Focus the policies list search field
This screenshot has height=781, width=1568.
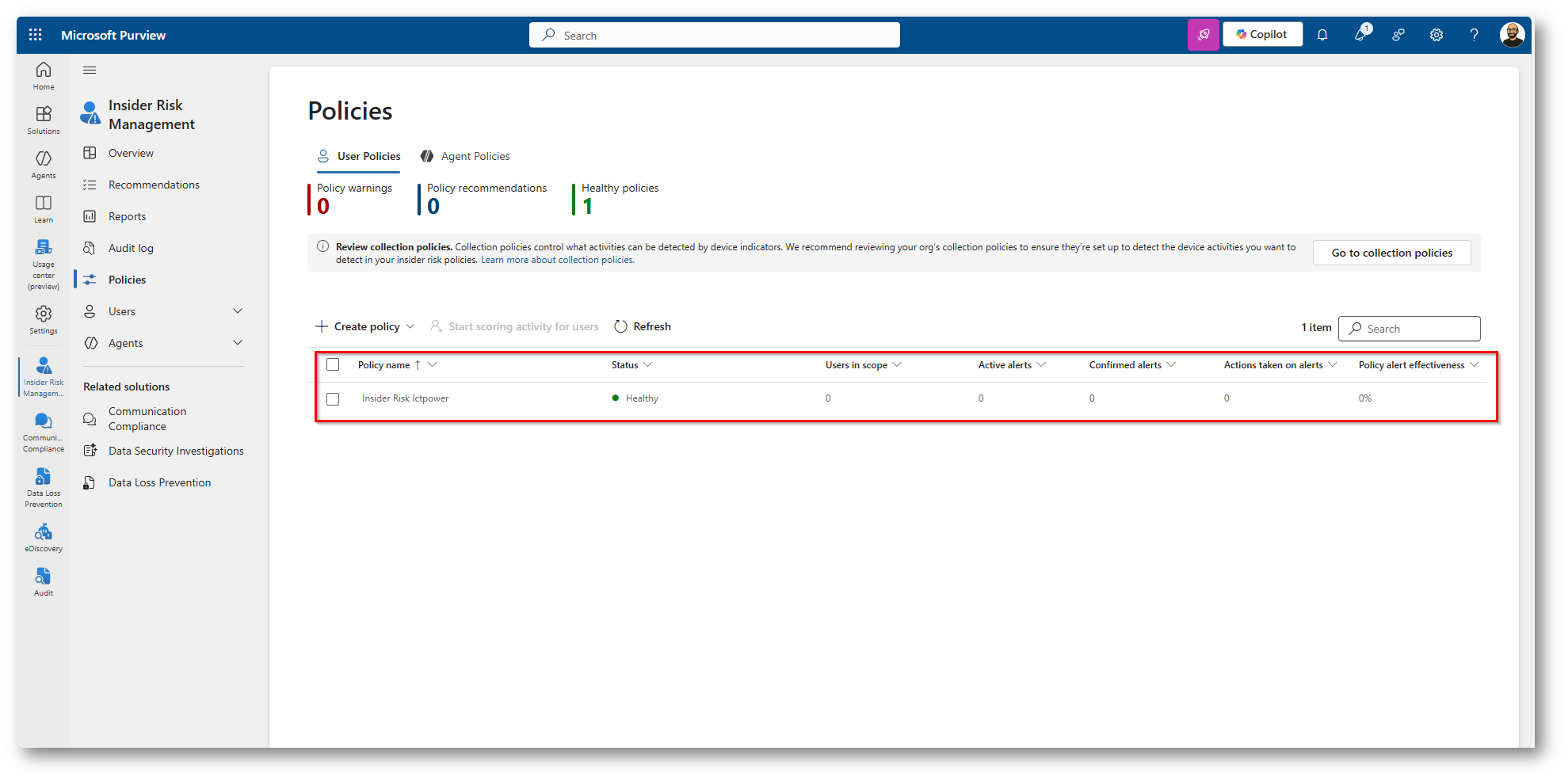point(1409,329)
